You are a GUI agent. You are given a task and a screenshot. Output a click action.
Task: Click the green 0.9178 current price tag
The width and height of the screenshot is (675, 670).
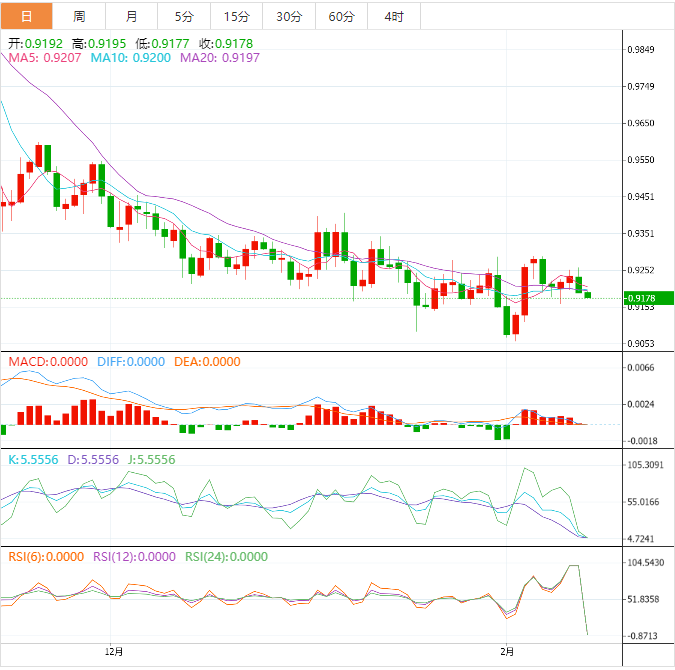pos(640,298)
